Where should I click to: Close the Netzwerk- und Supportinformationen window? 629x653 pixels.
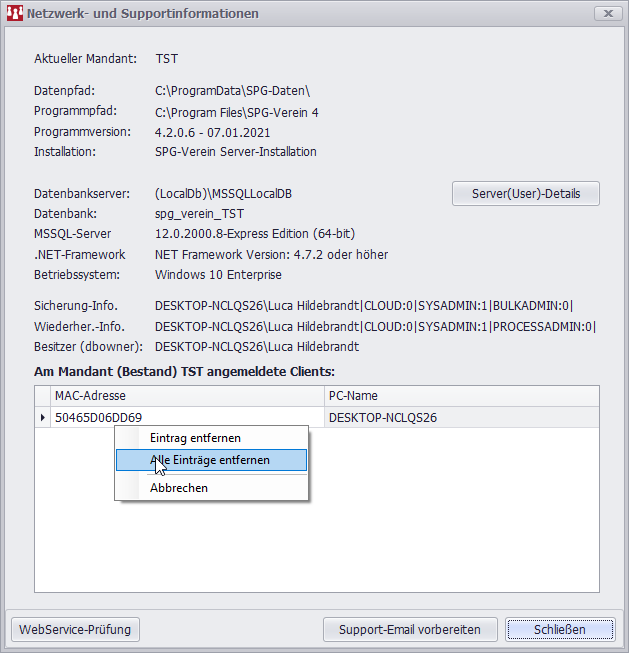(x=606, y=14)
